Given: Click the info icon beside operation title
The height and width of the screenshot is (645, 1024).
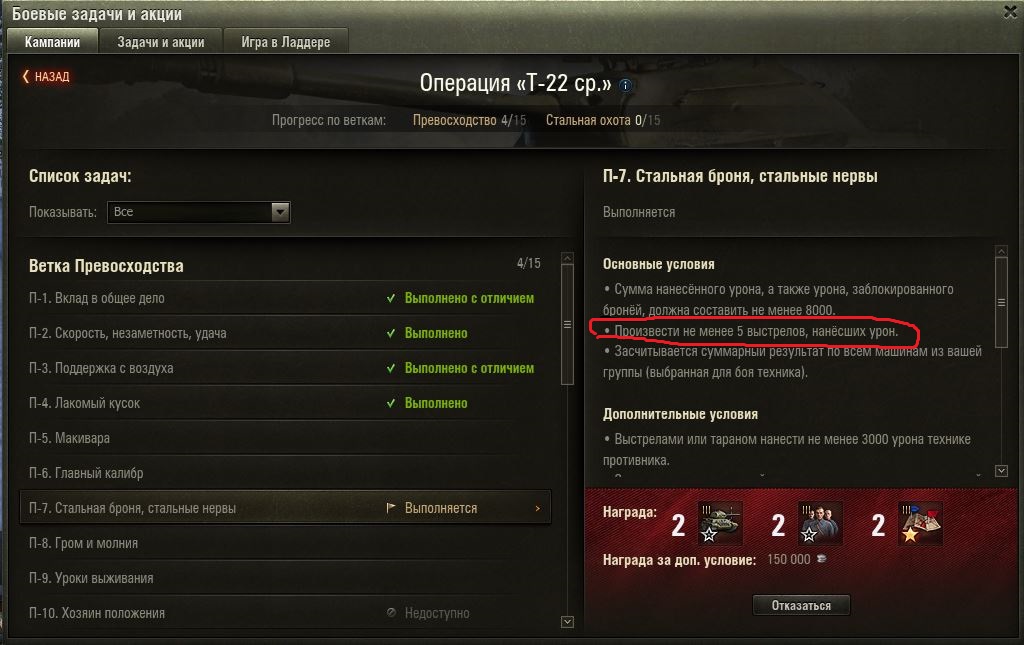Looking at the screenshot, I should click(625, 85).
